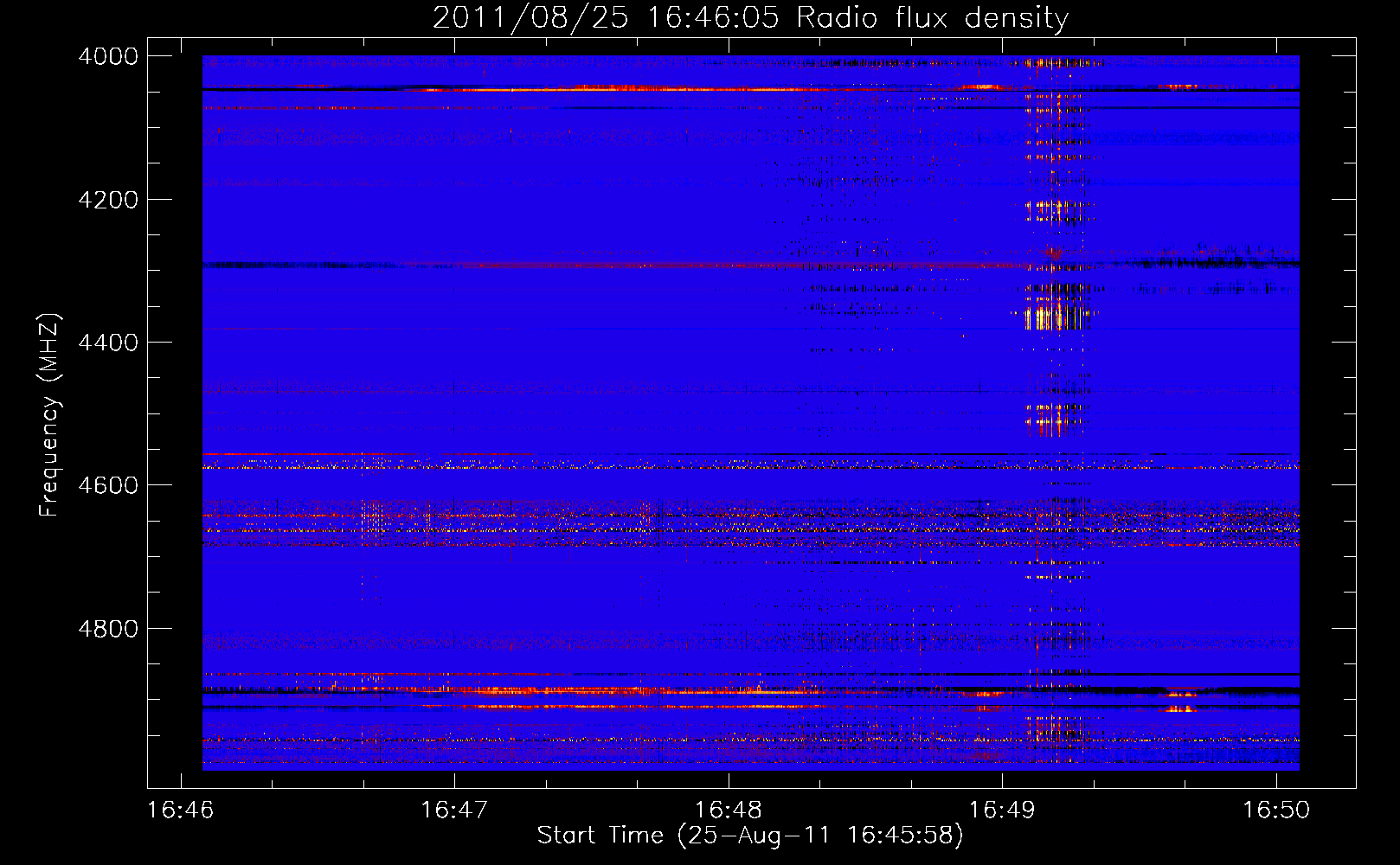Click the time tick label '16:47'
Viewport: 1400px width, 865px height.
coord(454,811)
